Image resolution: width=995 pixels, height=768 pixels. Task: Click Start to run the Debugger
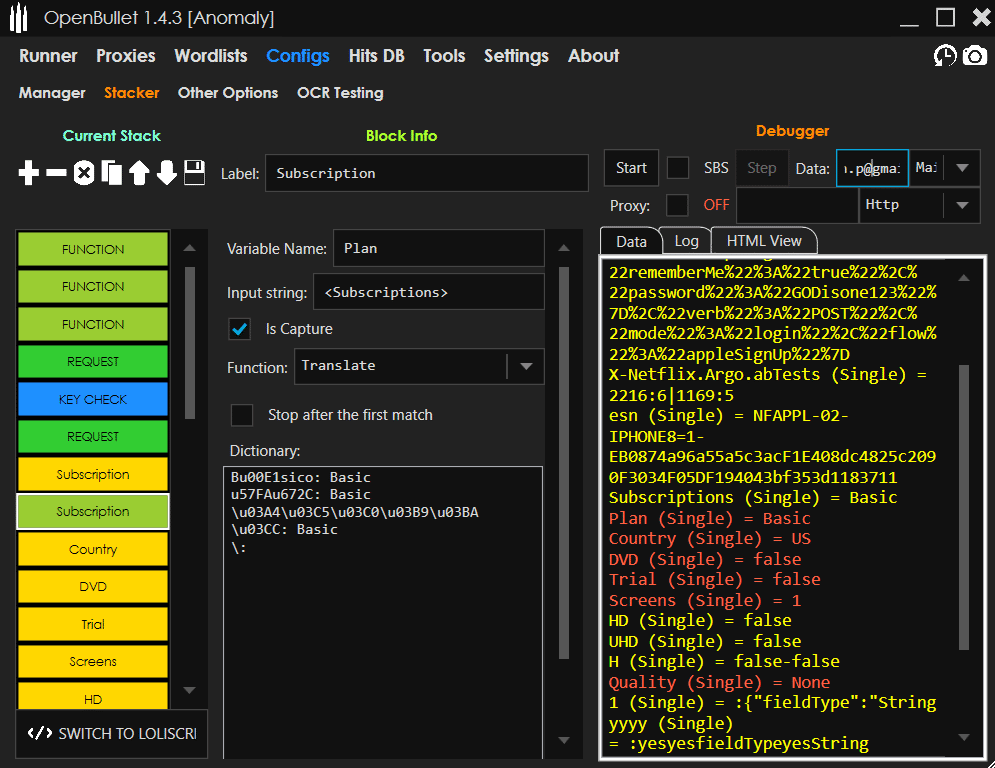coord(631,168)
